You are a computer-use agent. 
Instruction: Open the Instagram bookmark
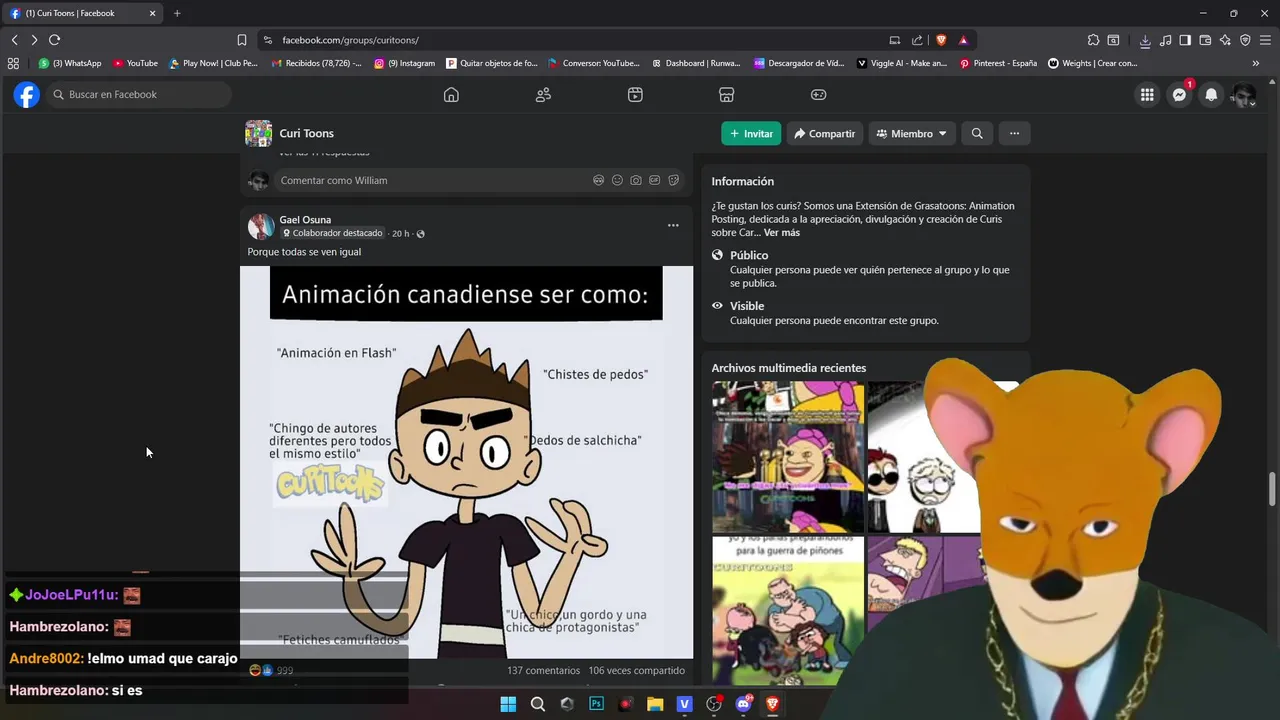point(405,63)
